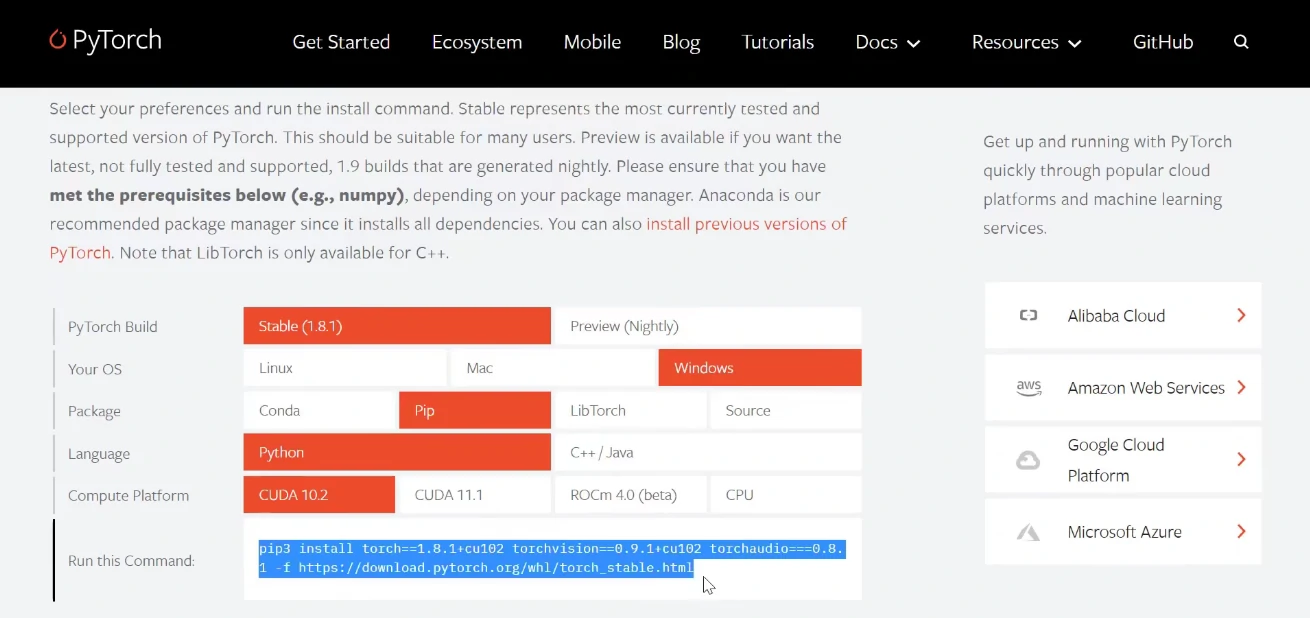Click the PyTorch flame logo

(x=58, y=40)
